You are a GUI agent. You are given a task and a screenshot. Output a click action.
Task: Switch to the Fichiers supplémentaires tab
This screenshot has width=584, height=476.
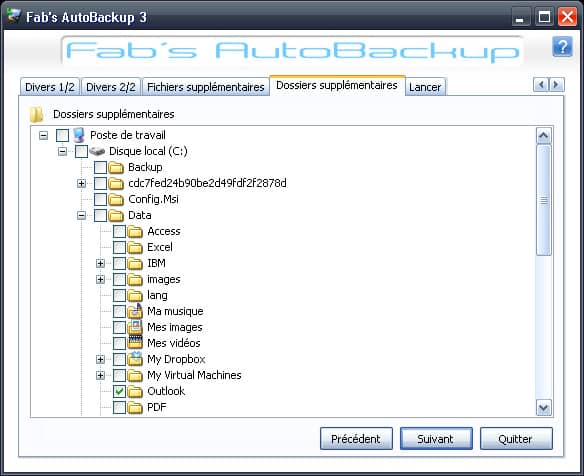pos(206,87)
